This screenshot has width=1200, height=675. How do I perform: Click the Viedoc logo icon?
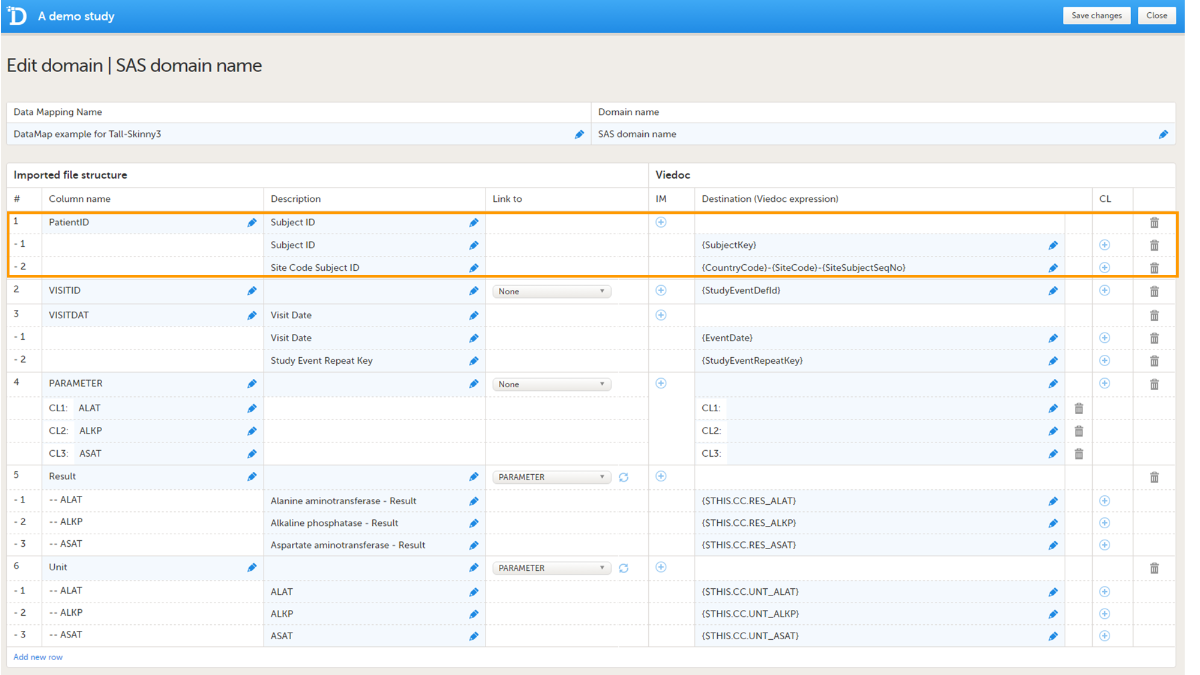pyautogui.click(x=17, y=16)
